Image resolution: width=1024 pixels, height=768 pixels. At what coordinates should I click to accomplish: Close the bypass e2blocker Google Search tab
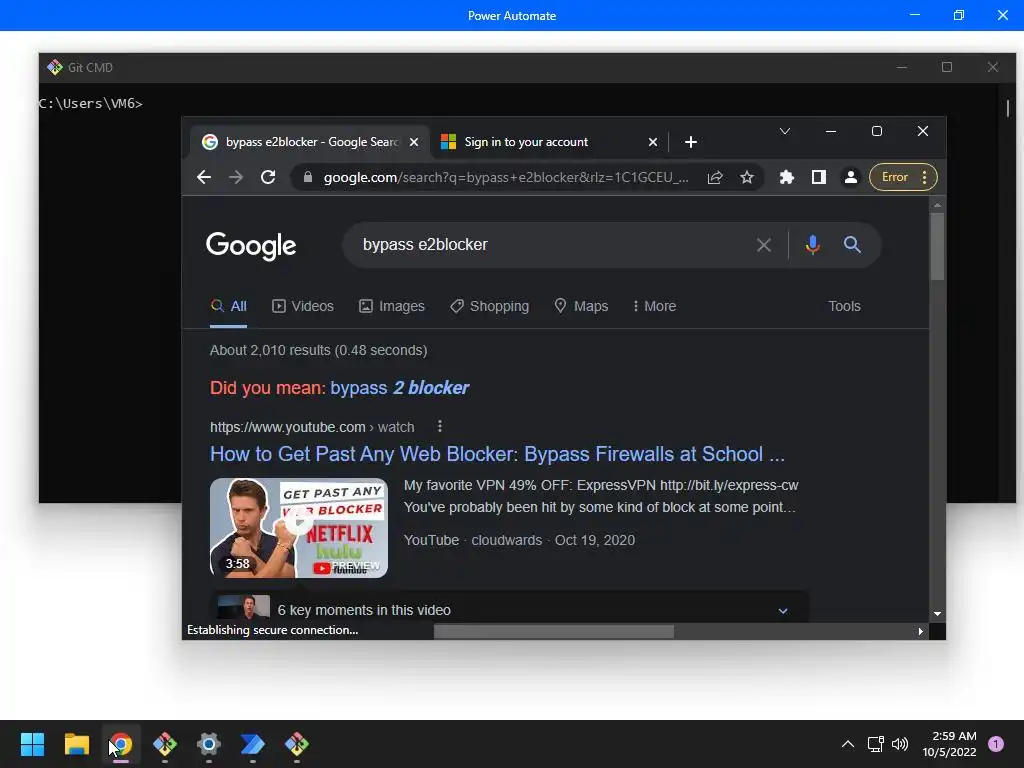tap(414, 142)
